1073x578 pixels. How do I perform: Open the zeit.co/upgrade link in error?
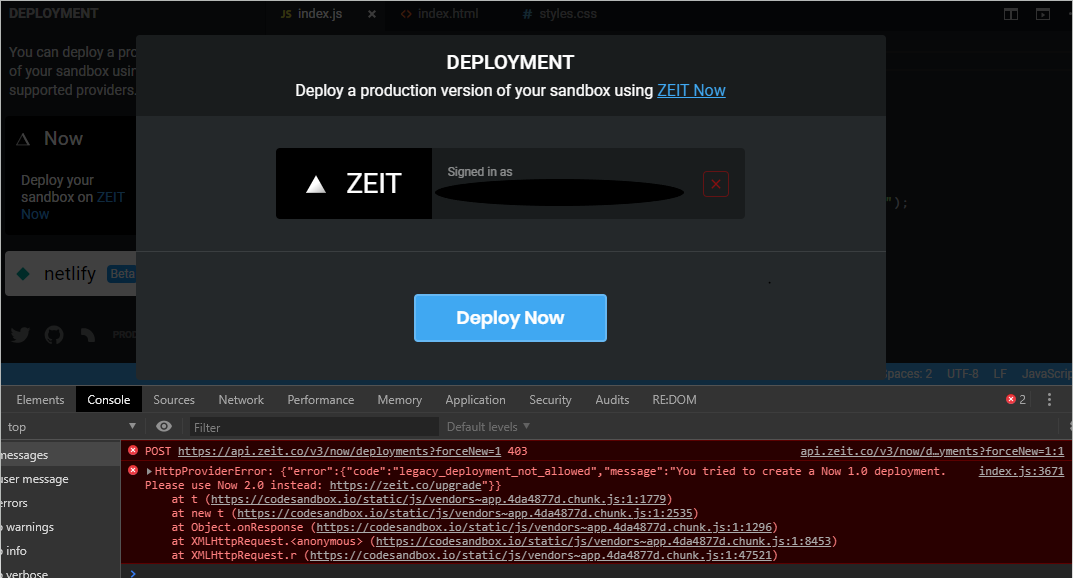tap(406, 486)
